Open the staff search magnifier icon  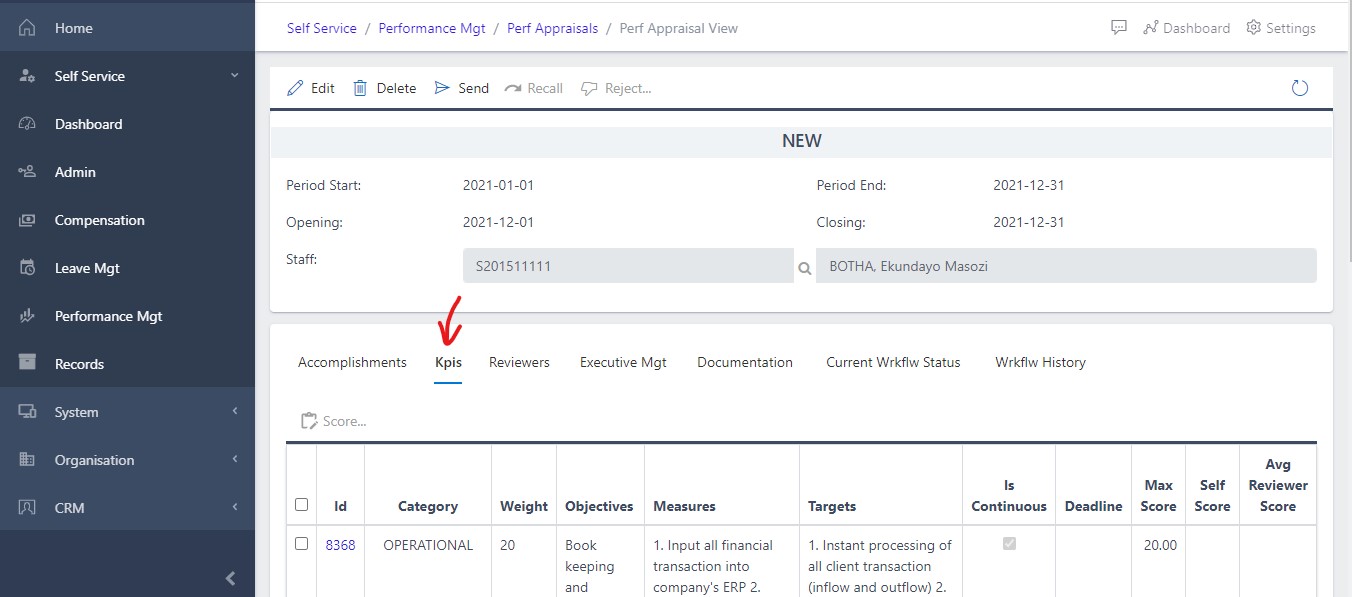pos(805,268)
